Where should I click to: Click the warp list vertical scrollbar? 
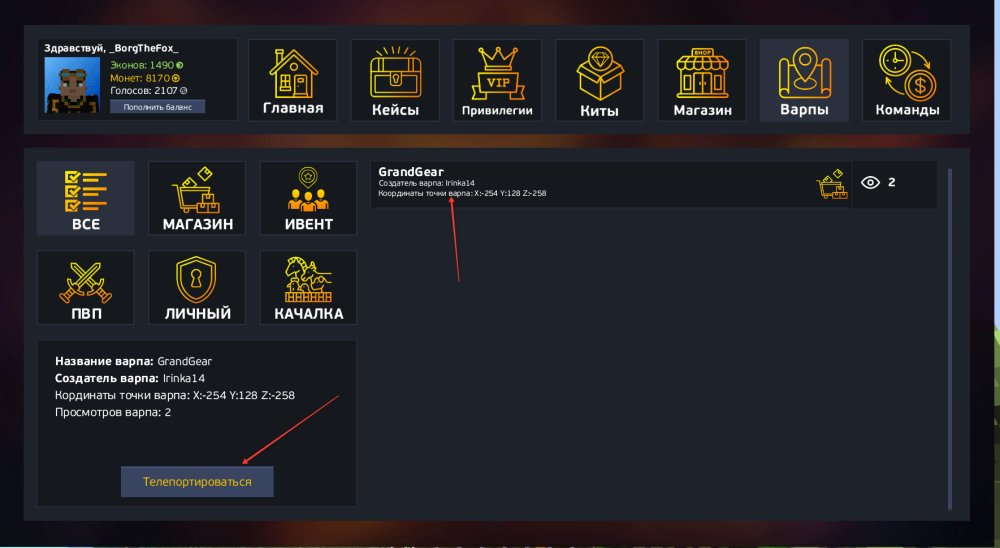(950, 339)
